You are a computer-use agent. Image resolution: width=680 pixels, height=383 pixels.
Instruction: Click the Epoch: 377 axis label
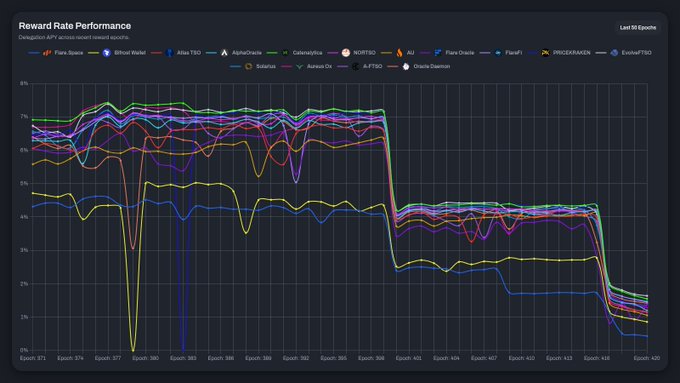108,358
